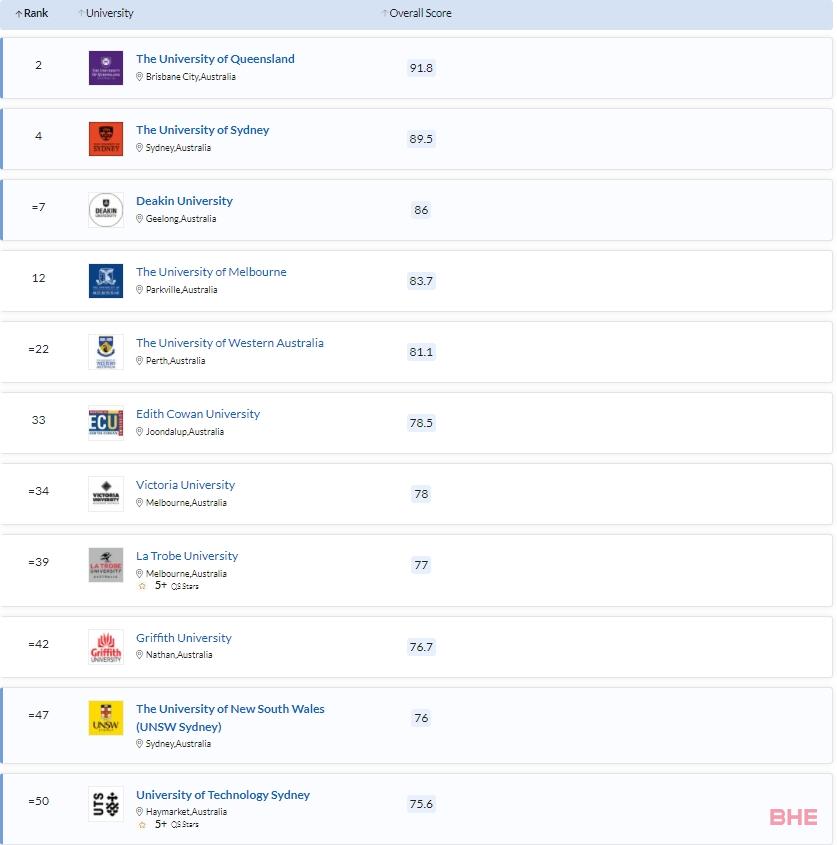Click the UNSW logo
The image size is (837, 845).
click(x=106, y=718)
